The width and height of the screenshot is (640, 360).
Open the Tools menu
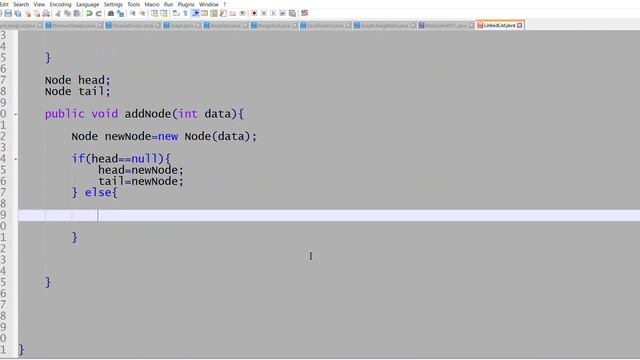133,4
